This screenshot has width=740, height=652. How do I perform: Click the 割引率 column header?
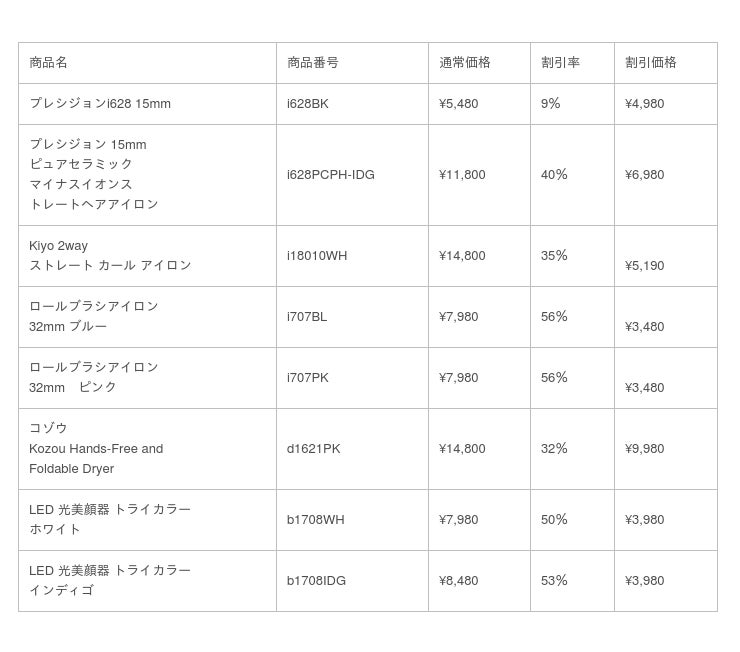click(561, 62)
